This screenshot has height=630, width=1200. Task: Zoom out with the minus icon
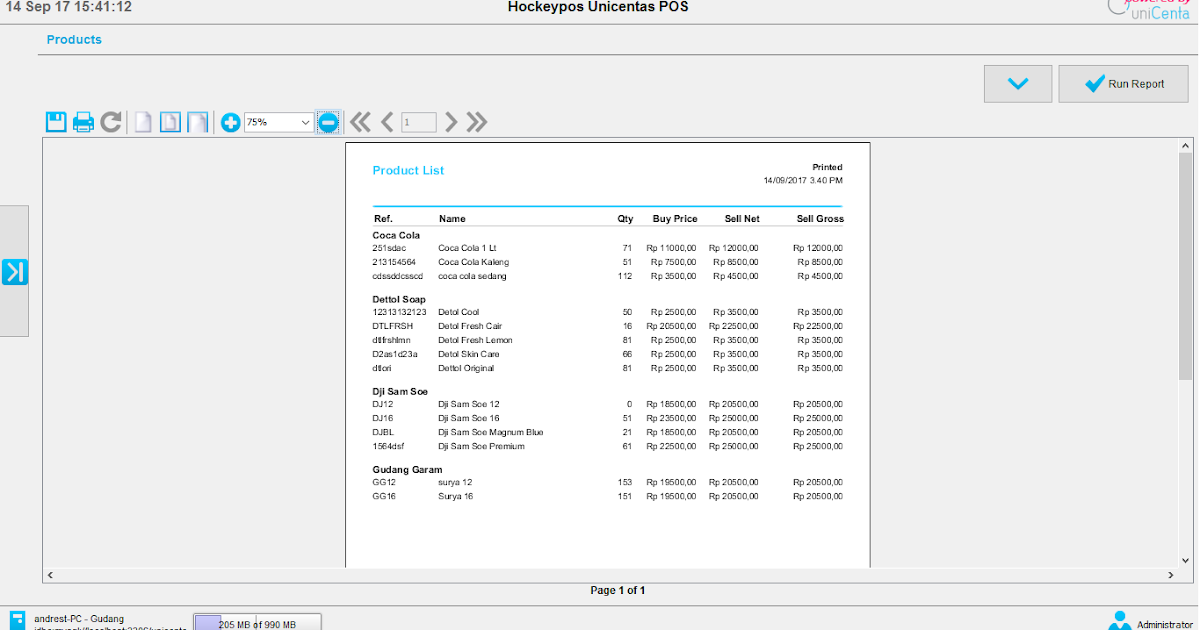(x=328, y=122)
